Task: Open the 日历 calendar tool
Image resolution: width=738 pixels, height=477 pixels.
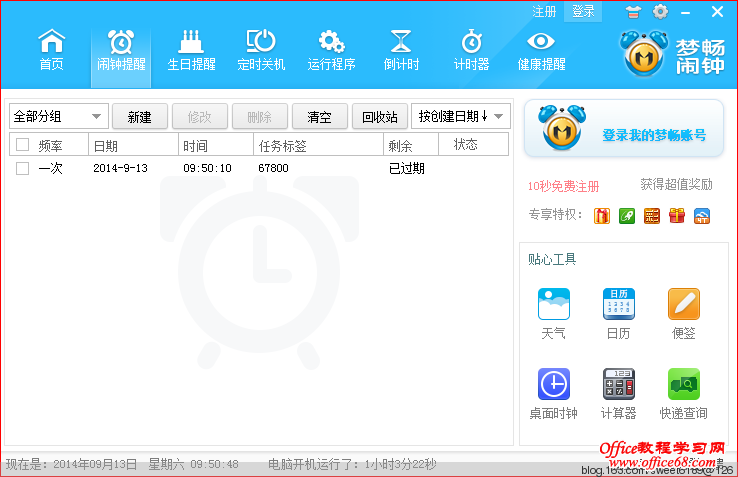Action: [x=618, y=314]
